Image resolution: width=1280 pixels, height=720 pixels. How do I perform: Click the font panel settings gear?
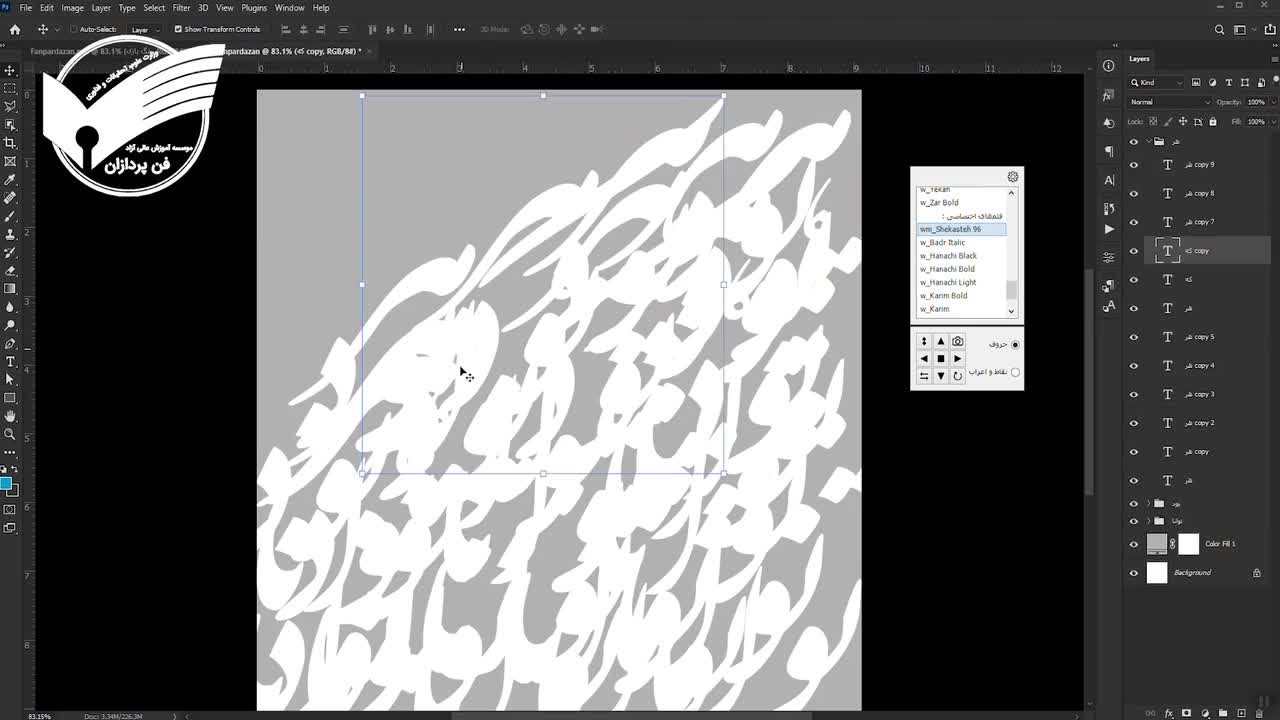pos(1012,177)
